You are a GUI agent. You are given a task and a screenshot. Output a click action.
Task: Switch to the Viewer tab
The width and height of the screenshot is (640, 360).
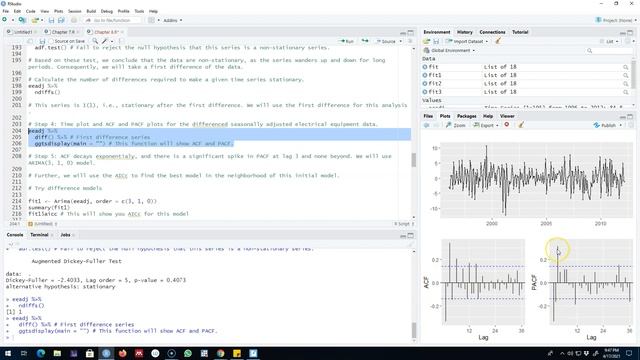[507, 116]
